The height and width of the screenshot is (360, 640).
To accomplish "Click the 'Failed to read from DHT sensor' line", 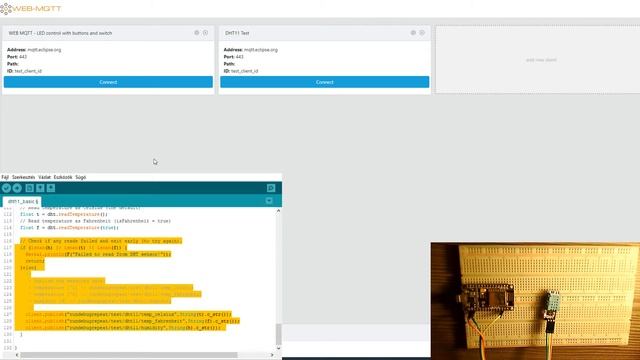I will (98, 254).
